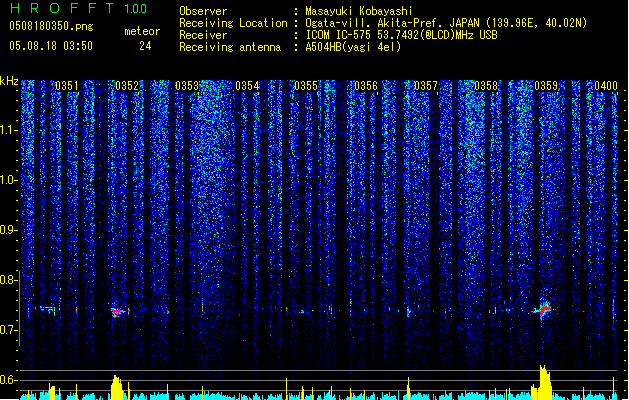The height and width of the screenshot is (400, 629).
Task: Click the 0356 time marker
Action: tap(366, 86)
